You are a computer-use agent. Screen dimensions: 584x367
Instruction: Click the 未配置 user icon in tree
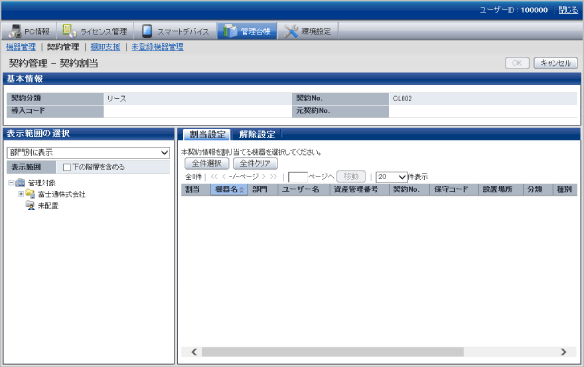(x=30, y=205)
